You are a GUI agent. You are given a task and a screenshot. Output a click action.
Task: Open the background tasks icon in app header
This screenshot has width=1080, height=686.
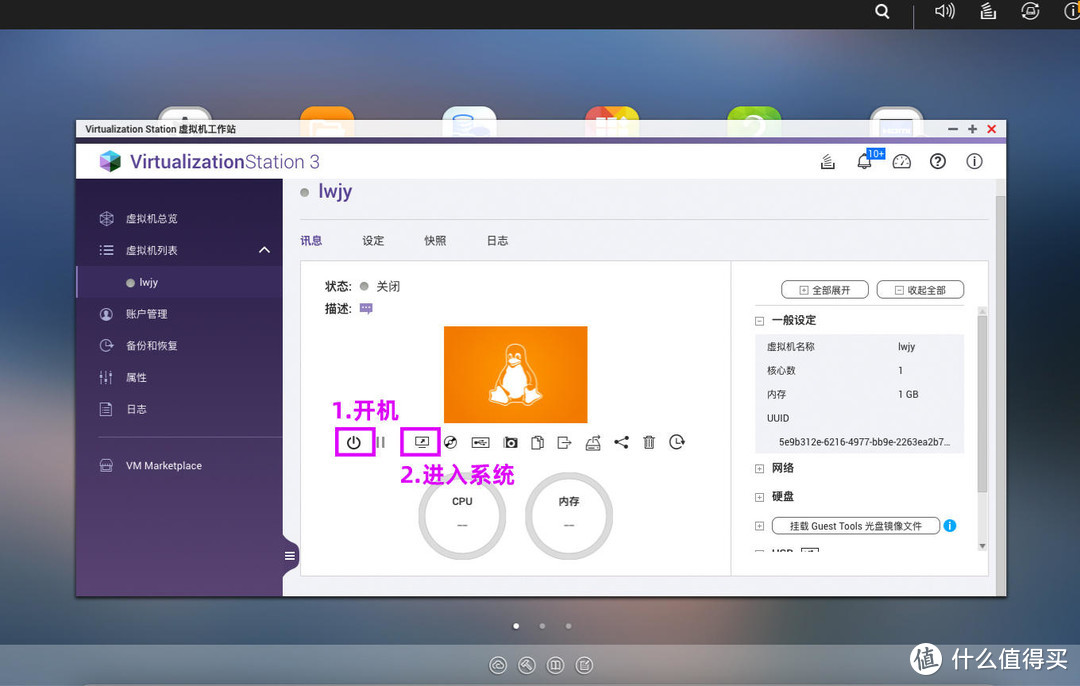click(x=828, y=162)
